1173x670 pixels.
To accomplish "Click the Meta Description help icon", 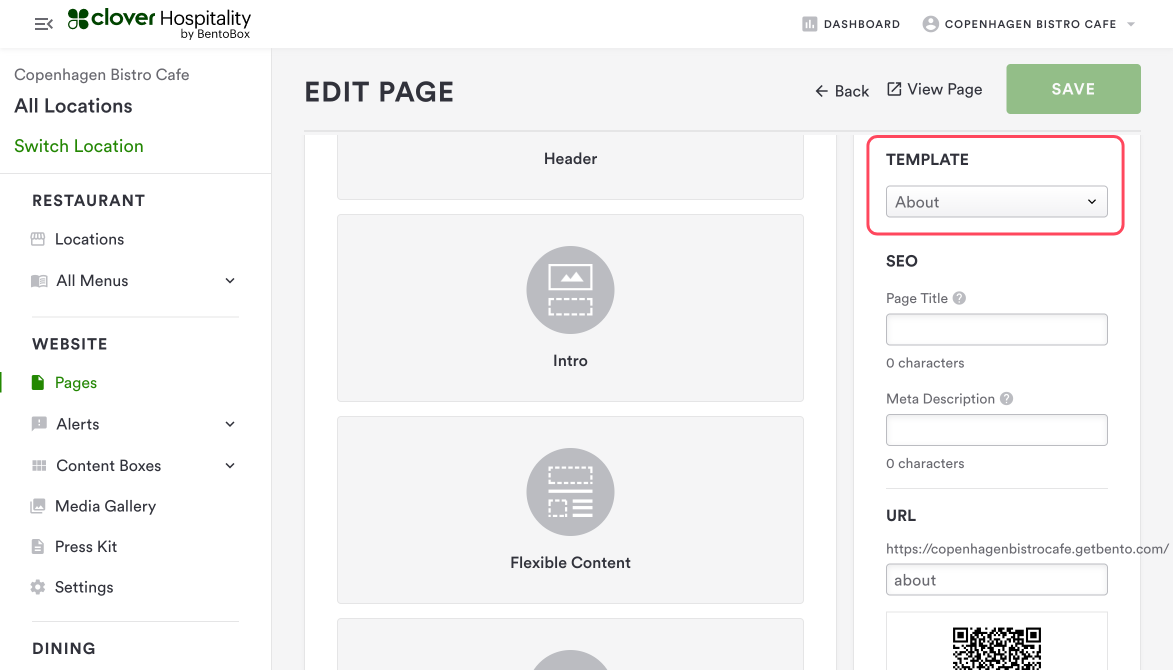I will tap(1007, 399).
